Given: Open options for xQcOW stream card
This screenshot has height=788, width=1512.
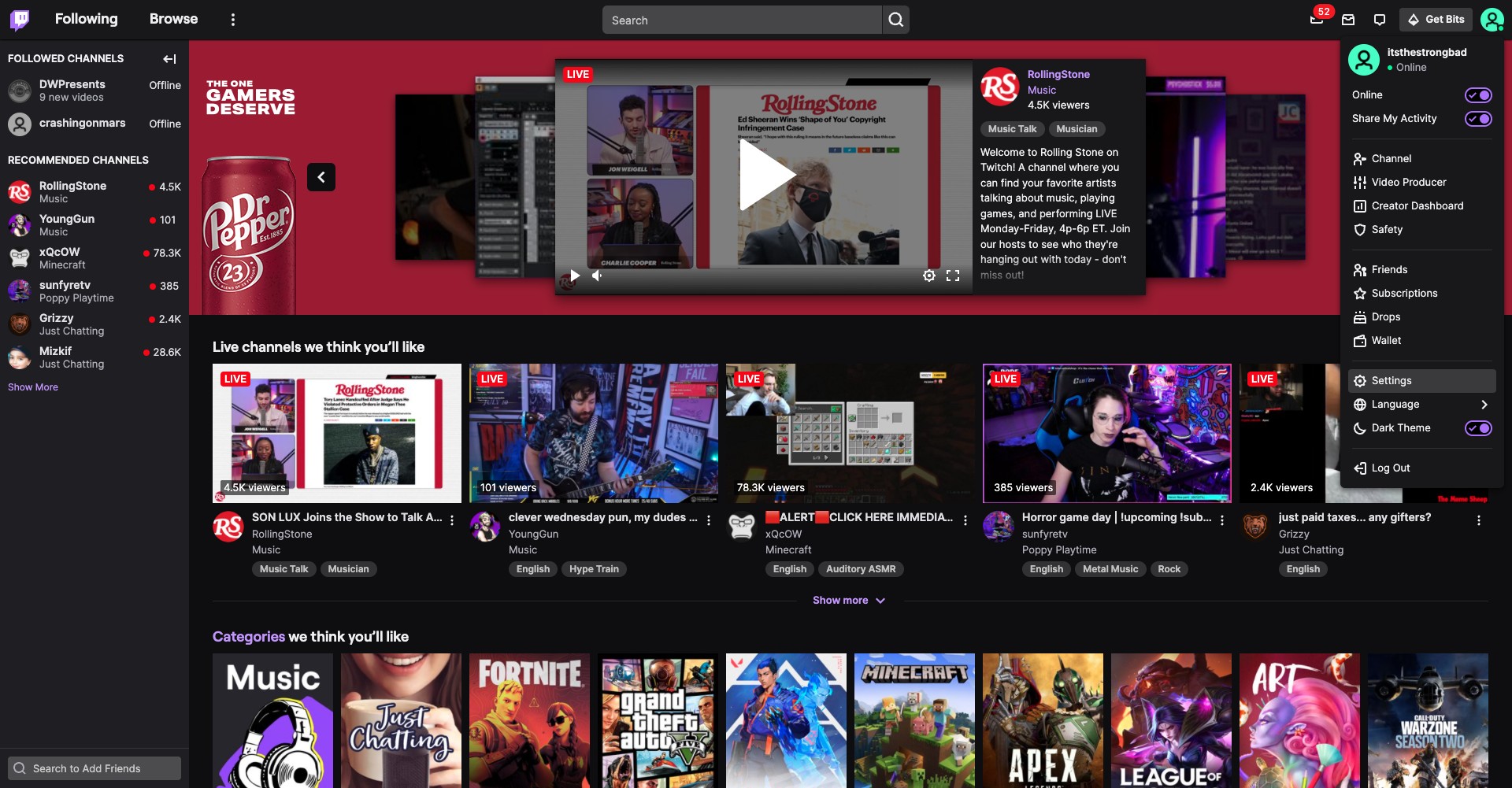Looking at the screenshot, I should pos(965,520).
